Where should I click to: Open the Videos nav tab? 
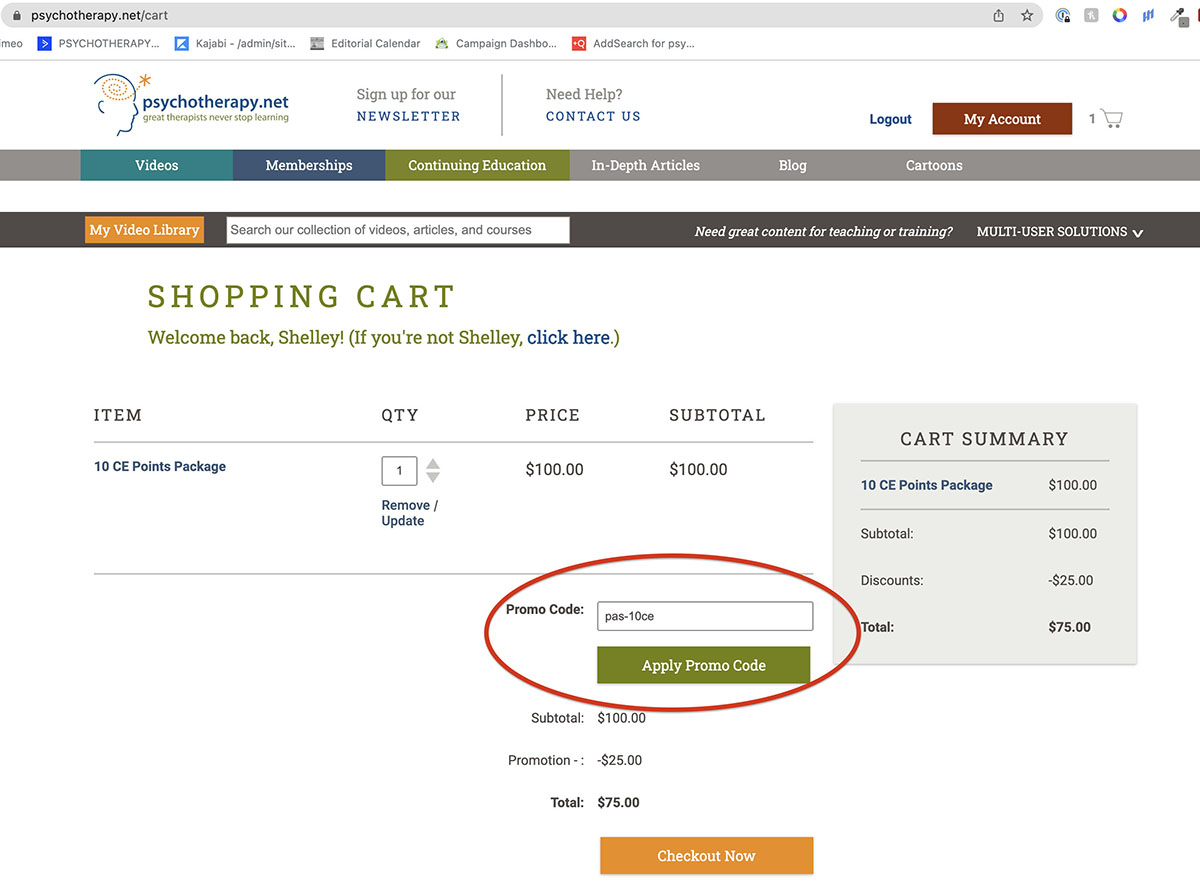[157, 165]
